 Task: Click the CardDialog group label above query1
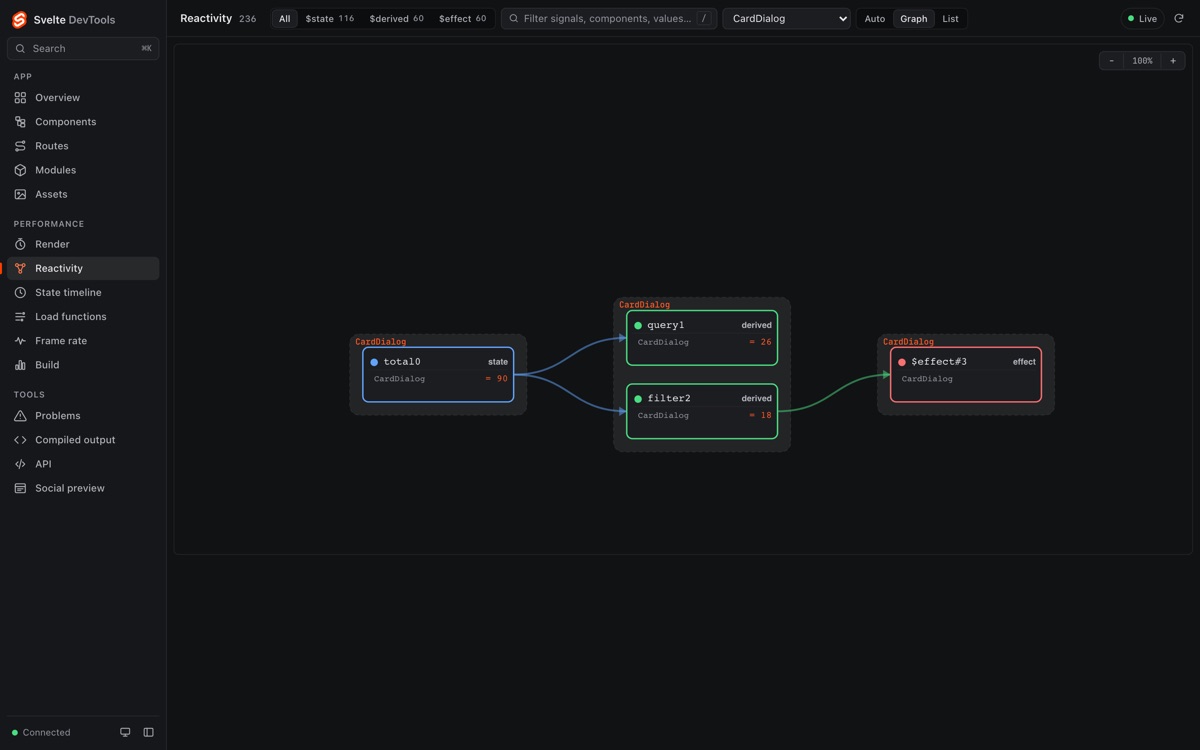[644, 305]
